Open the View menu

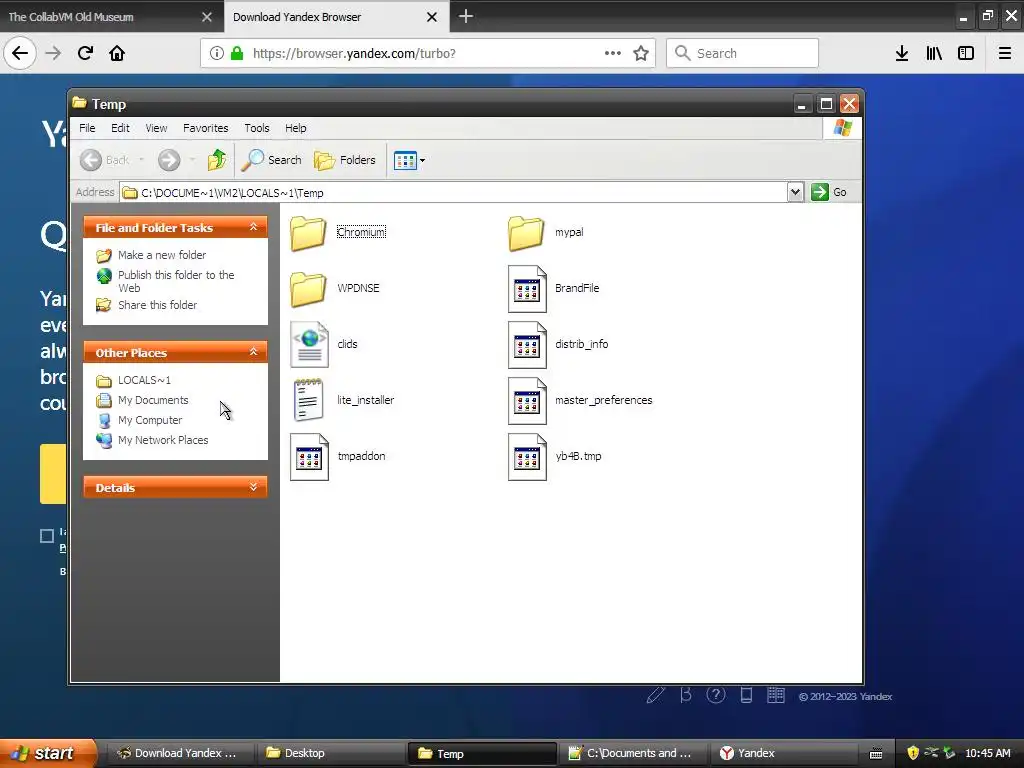tap(156, 128)
